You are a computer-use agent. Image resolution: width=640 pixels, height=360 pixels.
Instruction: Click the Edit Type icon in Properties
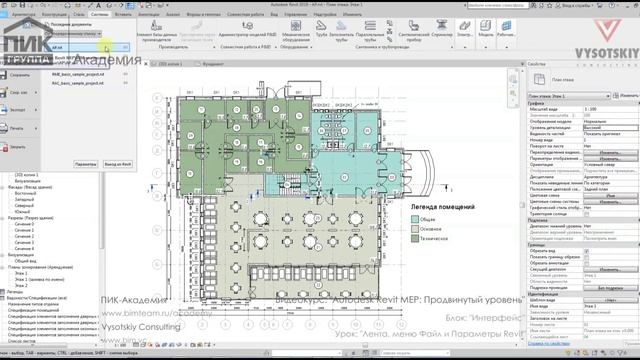tap(616, 96)
